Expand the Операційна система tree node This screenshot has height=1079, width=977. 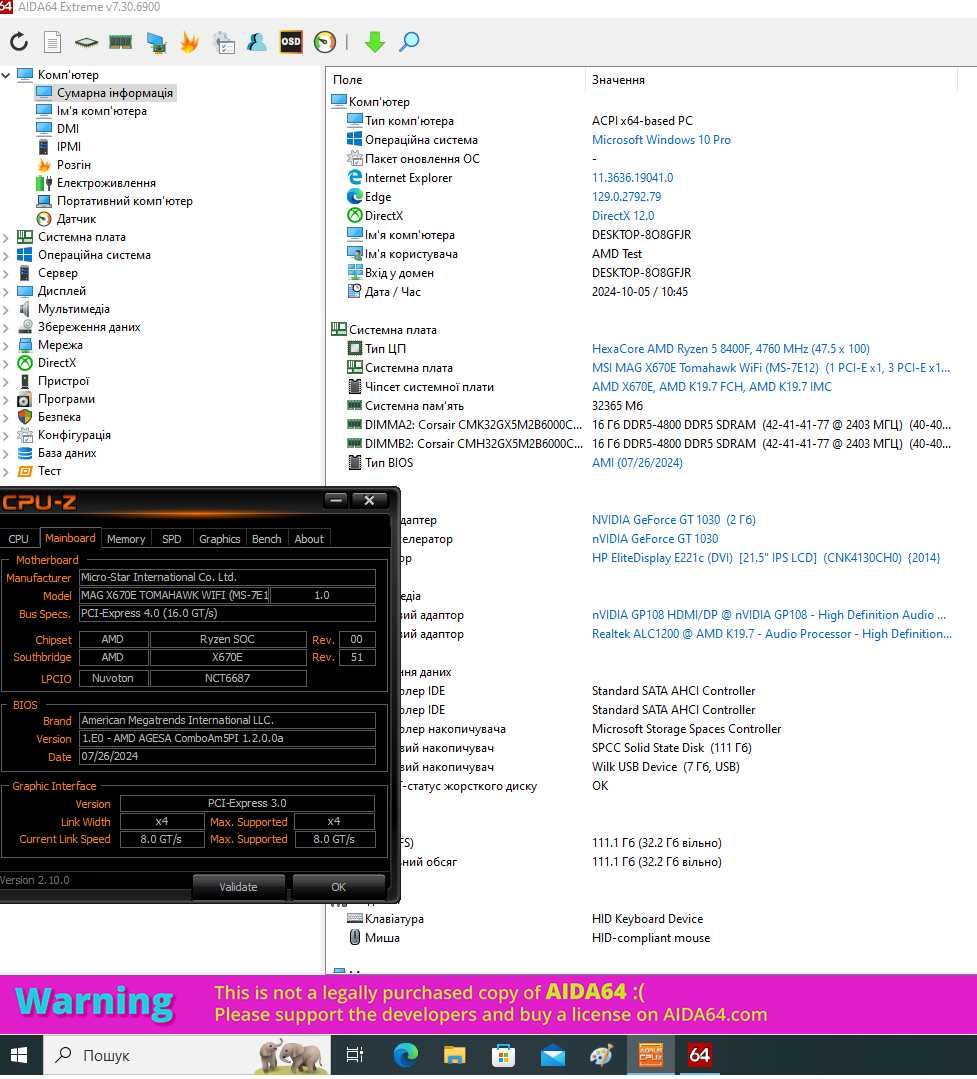pyautogui.click(x=6, y=255)
